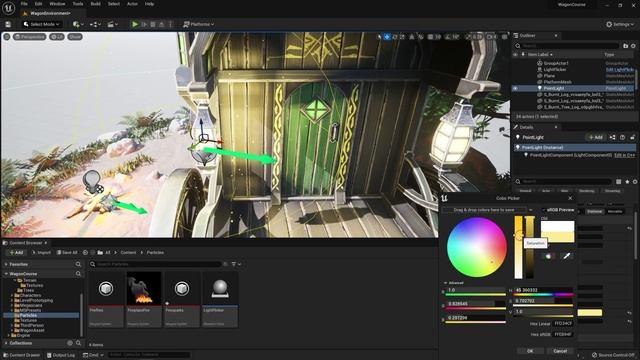Toggle PointLight visibility eye in Outliner
This screenshot has height=360, width=640.
pyautogui.click(x=516, y=88)
